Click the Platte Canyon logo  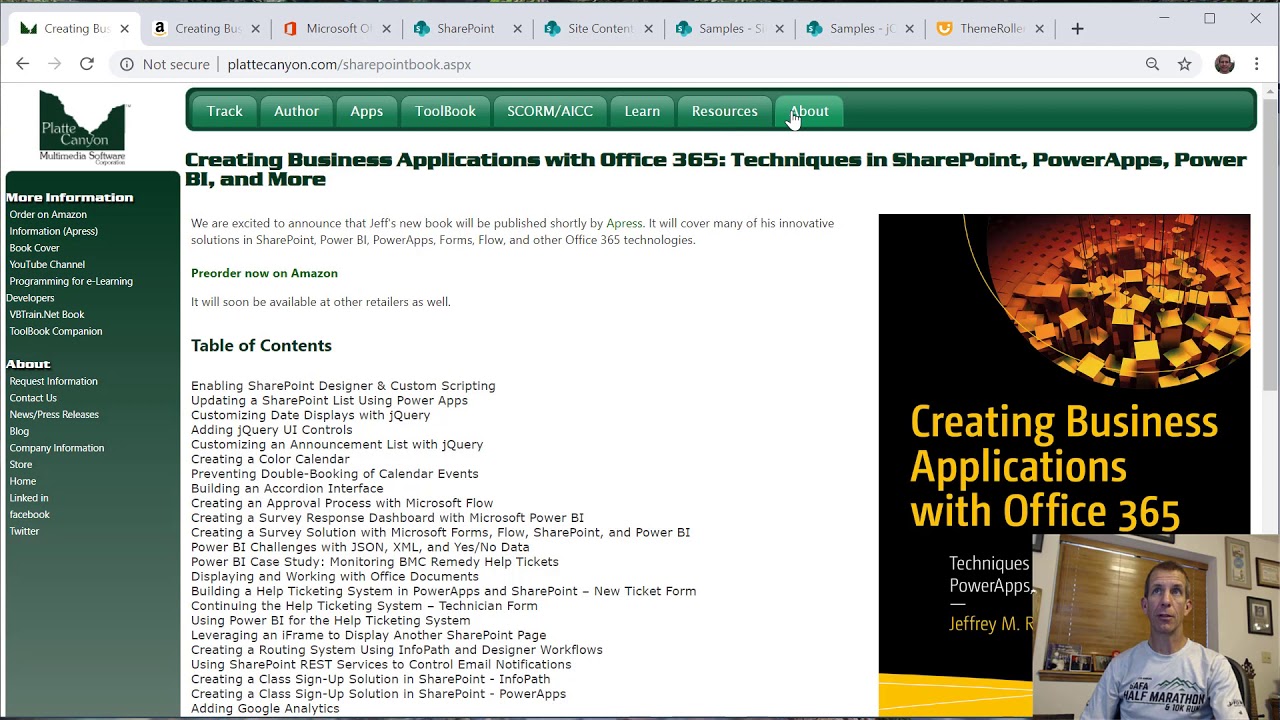click(83, 126)
